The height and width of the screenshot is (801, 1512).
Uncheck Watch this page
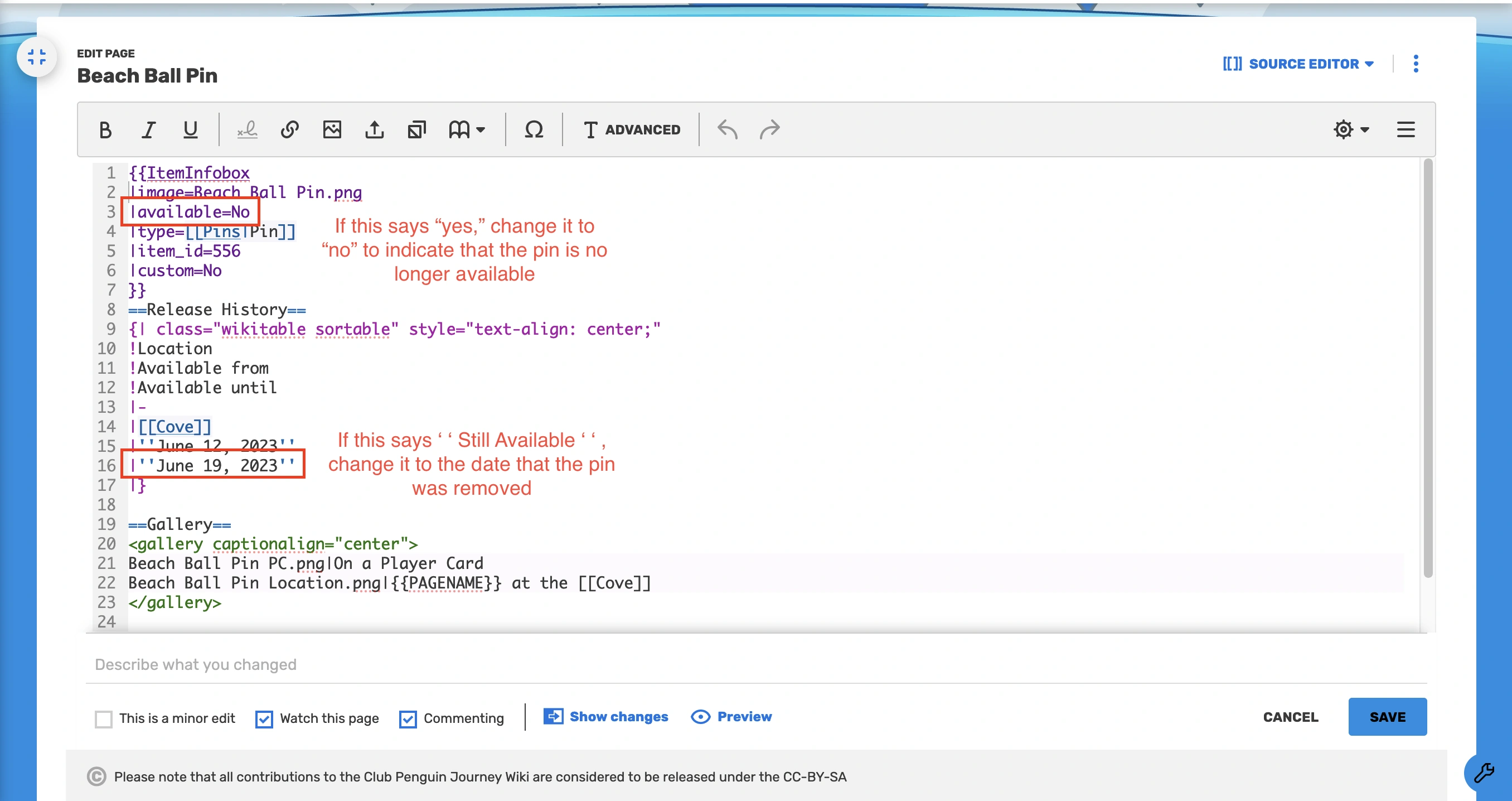(x=264, y=719)
